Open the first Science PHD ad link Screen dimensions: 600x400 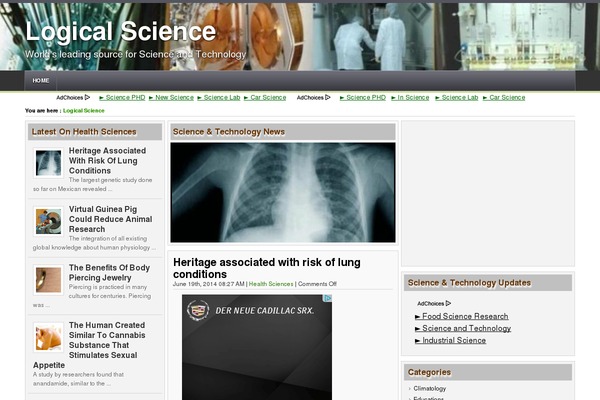point(122,98)
